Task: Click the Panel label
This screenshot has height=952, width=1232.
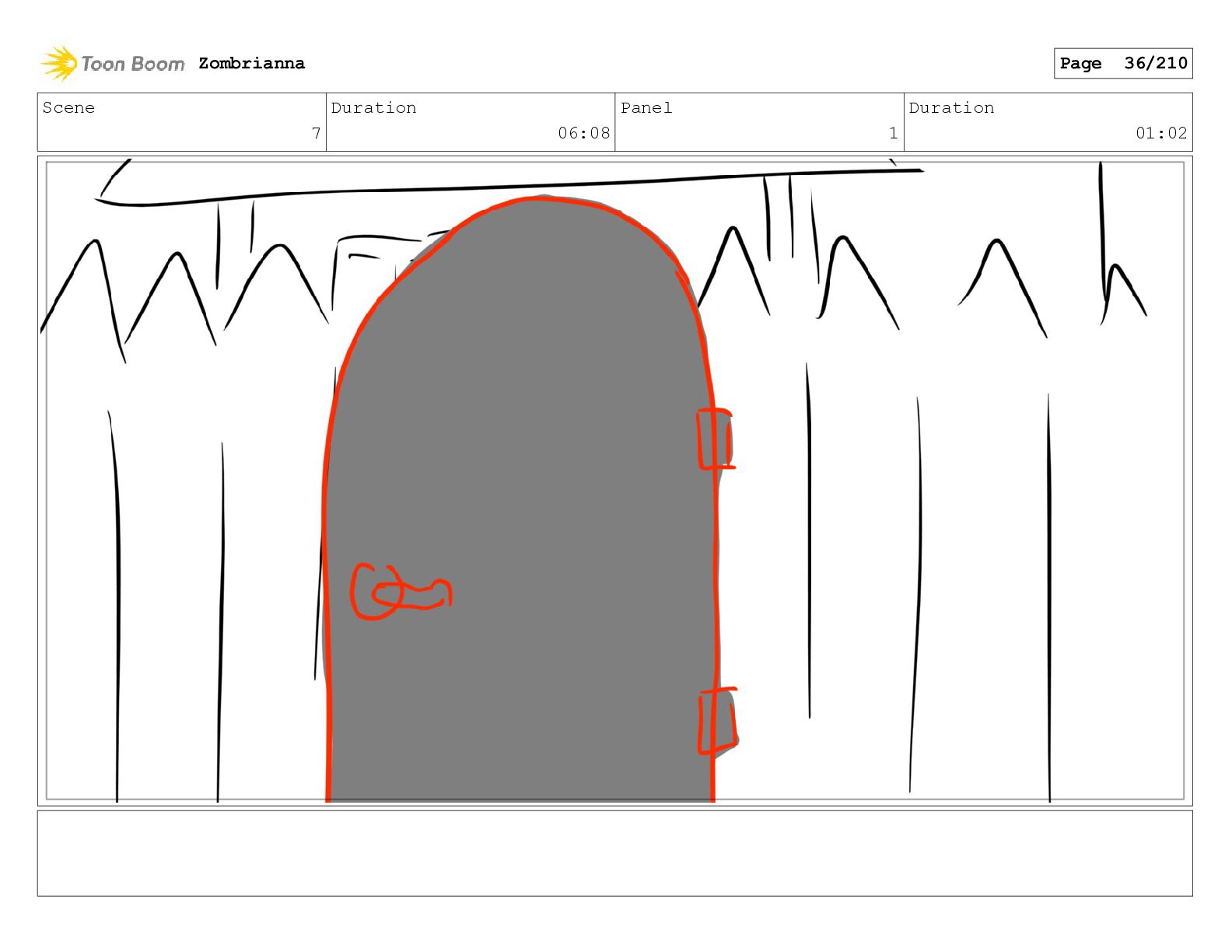Action: (x=646, y=107)
